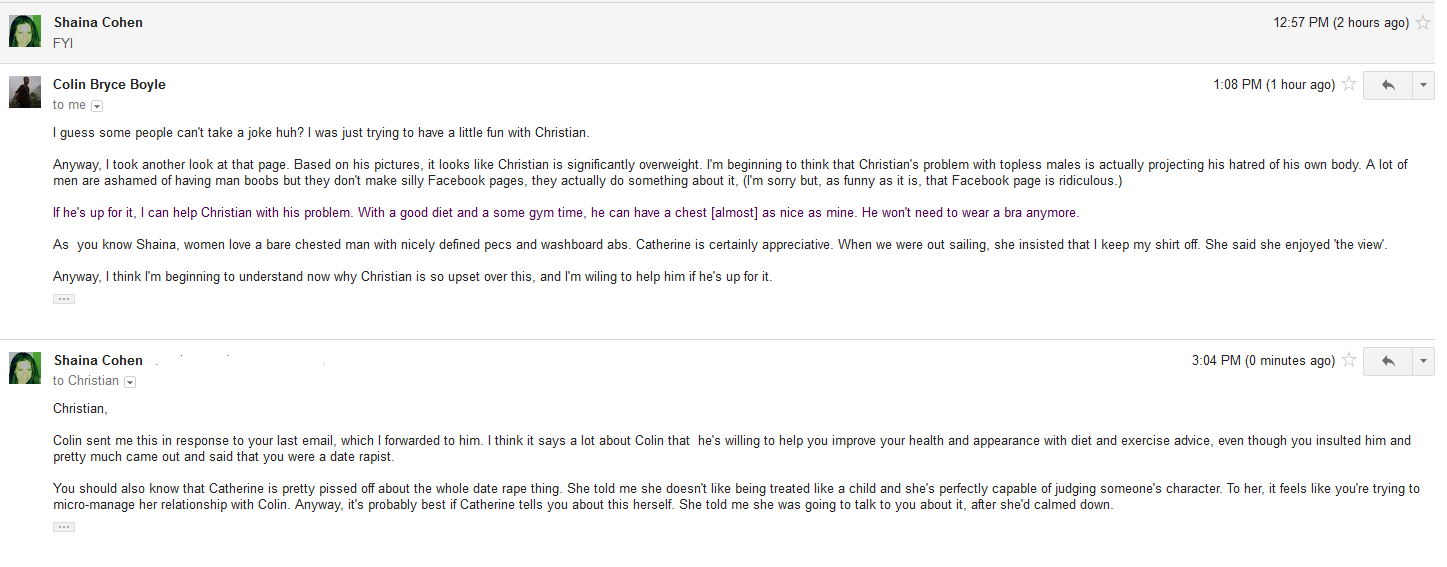
Task: Click the sender name Shaina Cohen on the 3:04 PM message
Action: coord(98,360)
